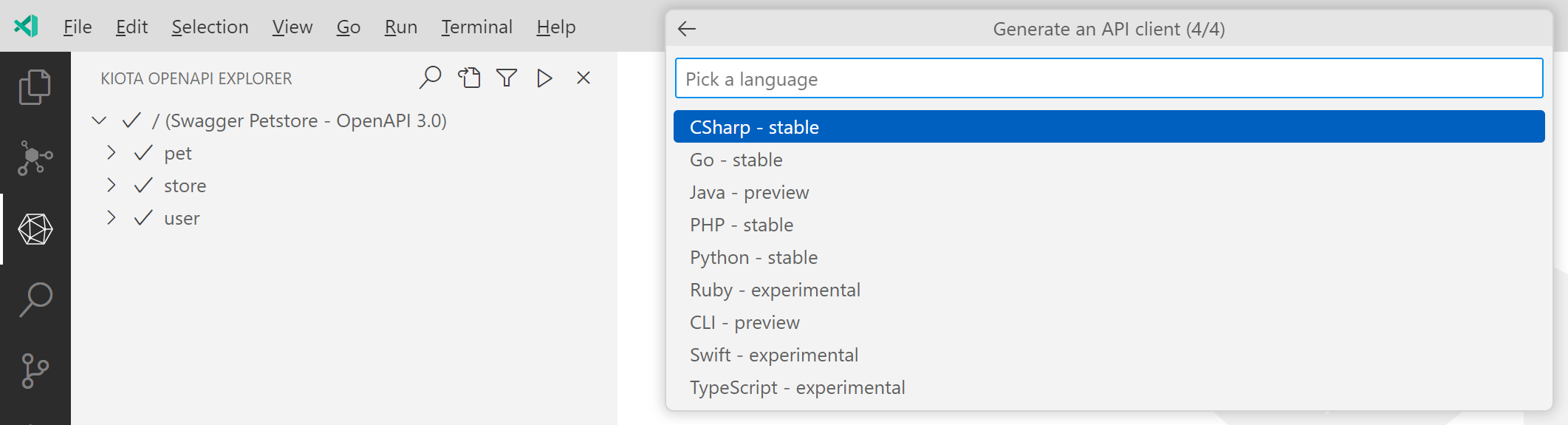
Task: Click the open API description icon
Action: (x=469, y=78)
